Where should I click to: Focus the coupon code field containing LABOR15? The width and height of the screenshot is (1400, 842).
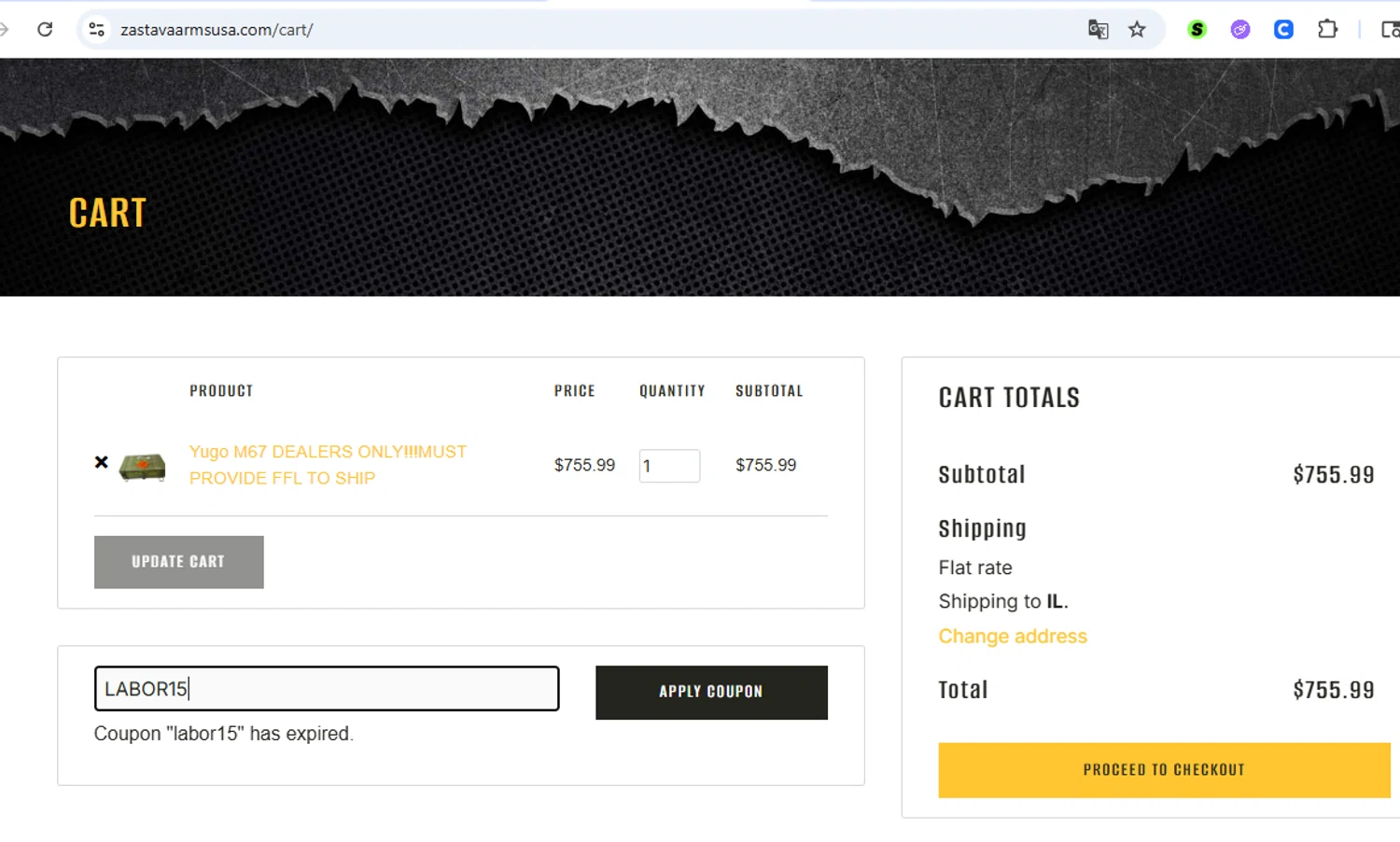[x=327, y=689]
